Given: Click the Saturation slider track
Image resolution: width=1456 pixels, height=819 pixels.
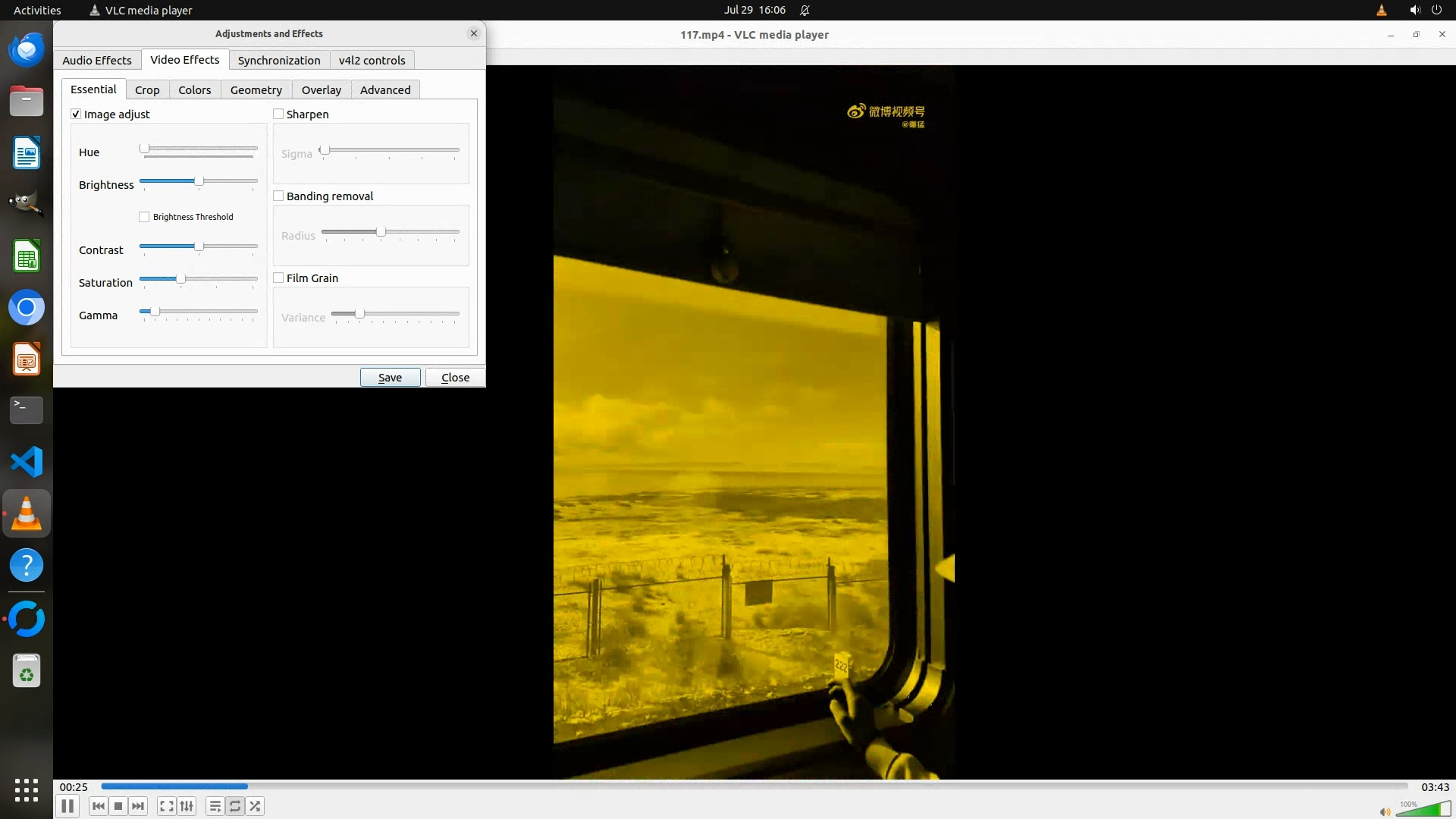Looking at the screenshot, I should (220, 279).
